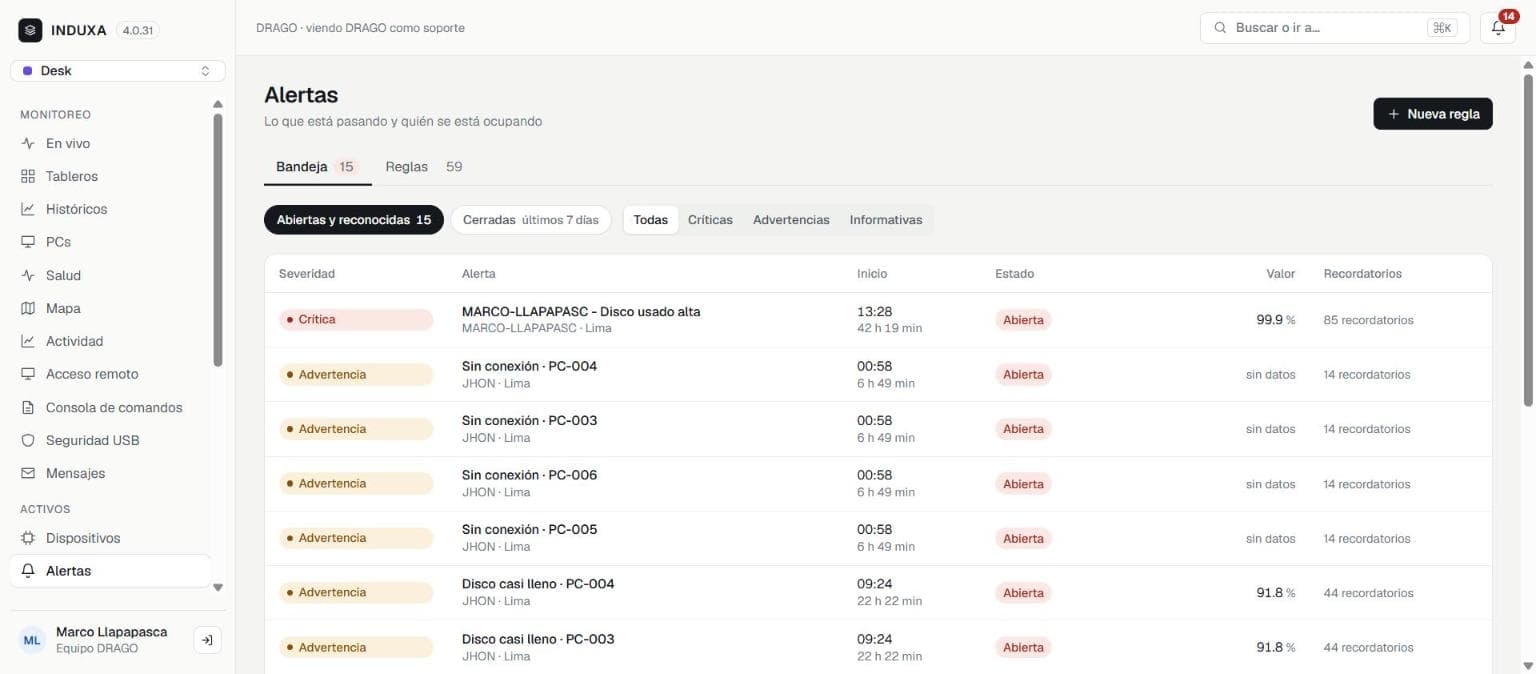This screenshot has height=674, width=1536.
Task: Click the Dispositivos chip icon
Action: pyautogui.click(x=28, y=538)
